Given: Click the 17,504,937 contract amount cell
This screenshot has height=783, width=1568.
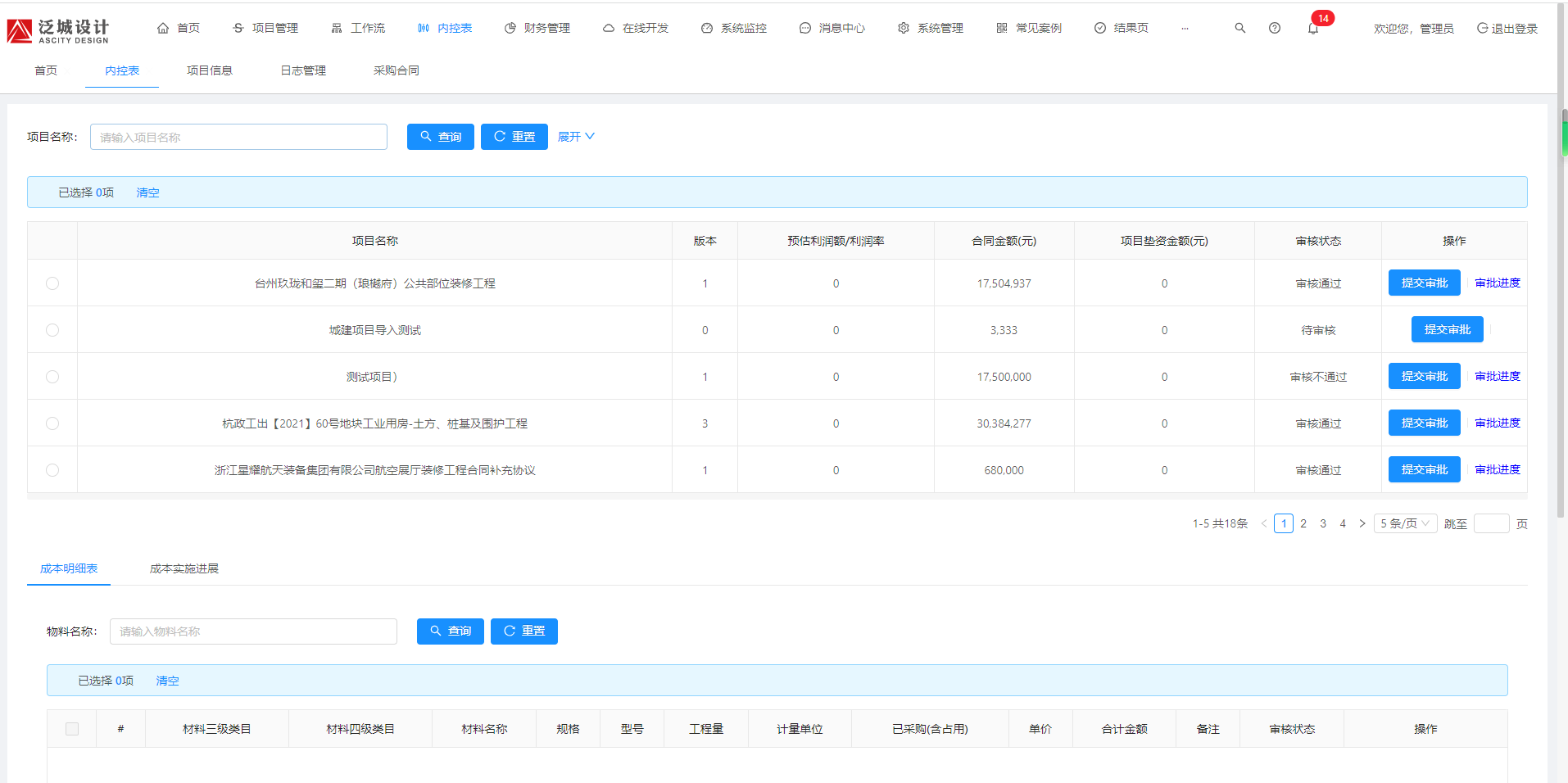Looking at the screenshot, I should [x=1004, y=283].
